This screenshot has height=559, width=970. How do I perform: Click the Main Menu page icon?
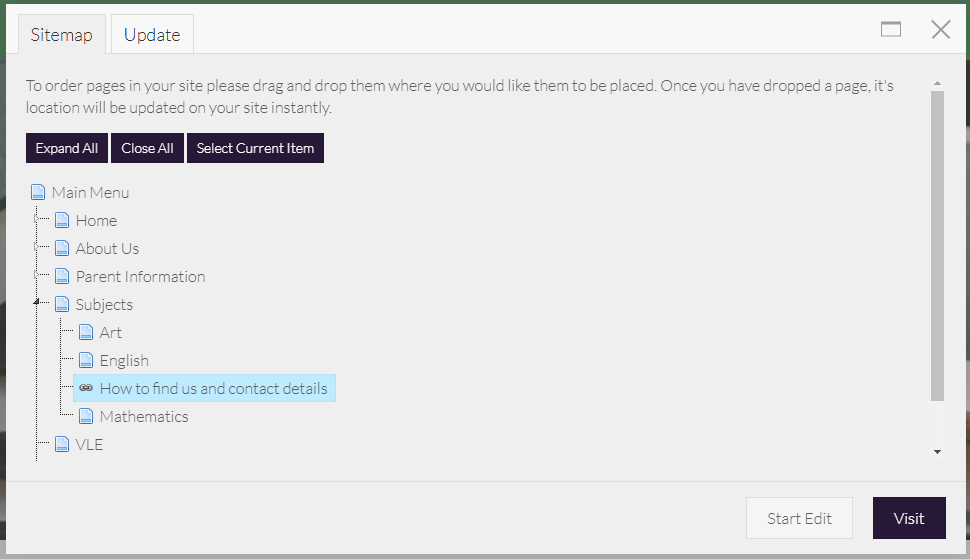[x=38, y=192]
